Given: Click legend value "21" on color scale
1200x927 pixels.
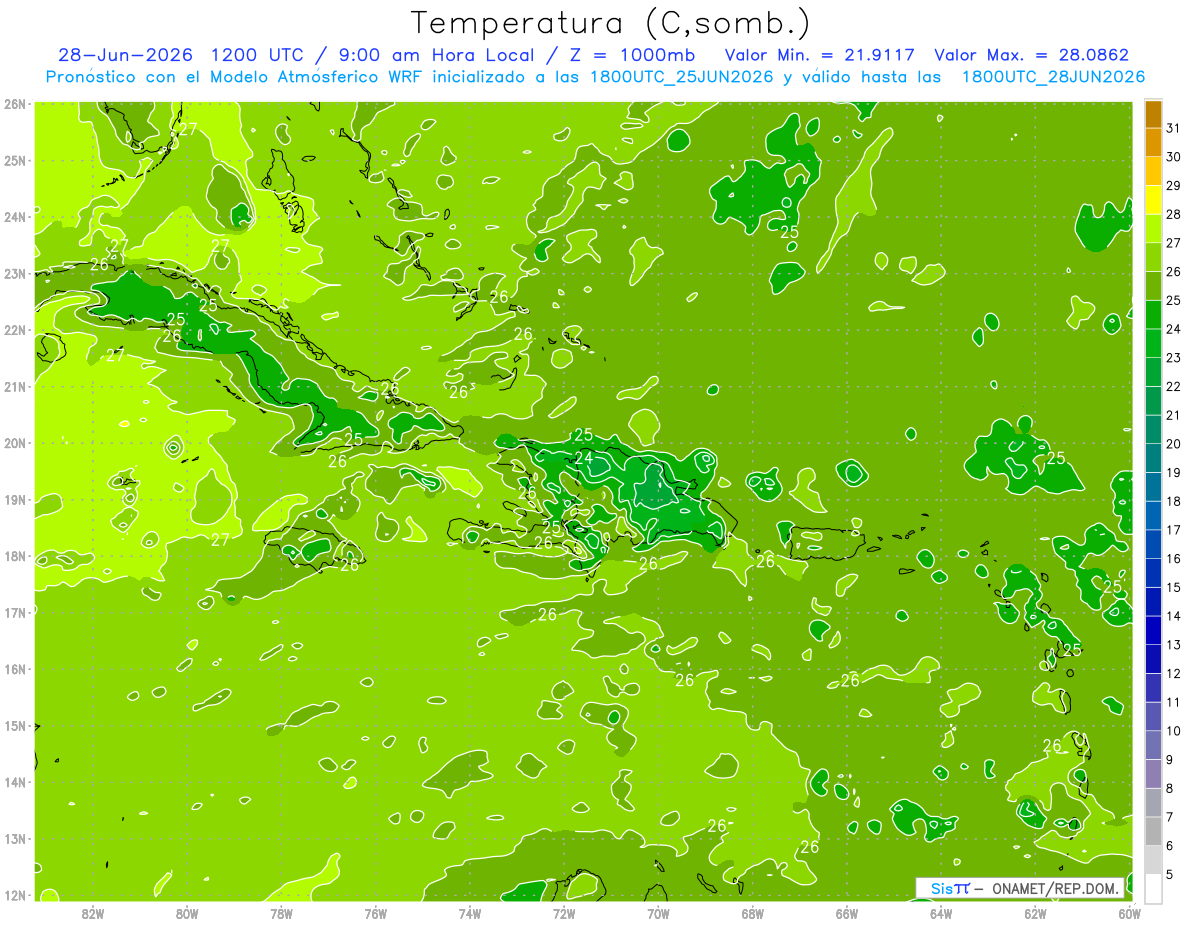Looking at the screenshot, I should 1174,415.
